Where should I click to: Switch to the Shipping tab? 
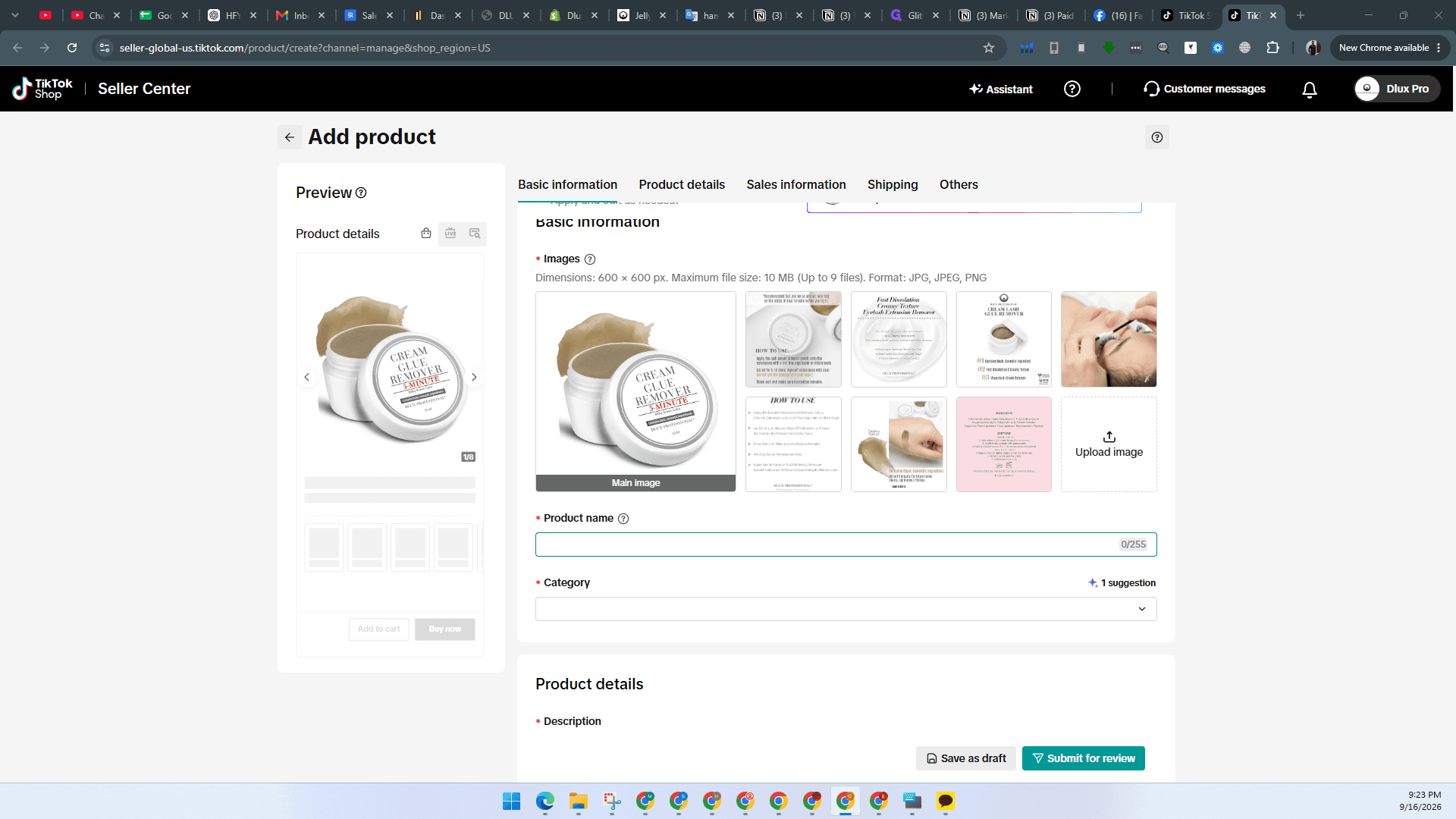pos(893,185)
